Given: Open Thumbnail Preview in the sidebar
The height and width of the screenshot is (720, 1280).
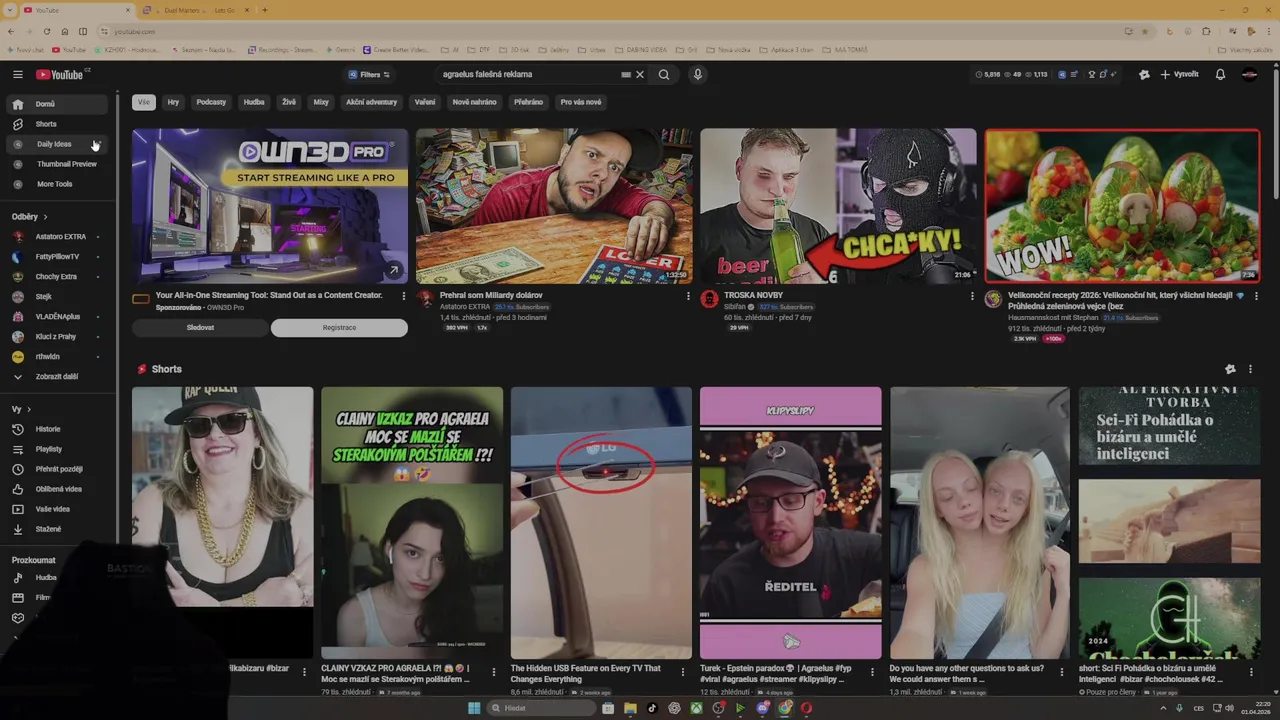Looking at the screenshot, I should (57, 164).
